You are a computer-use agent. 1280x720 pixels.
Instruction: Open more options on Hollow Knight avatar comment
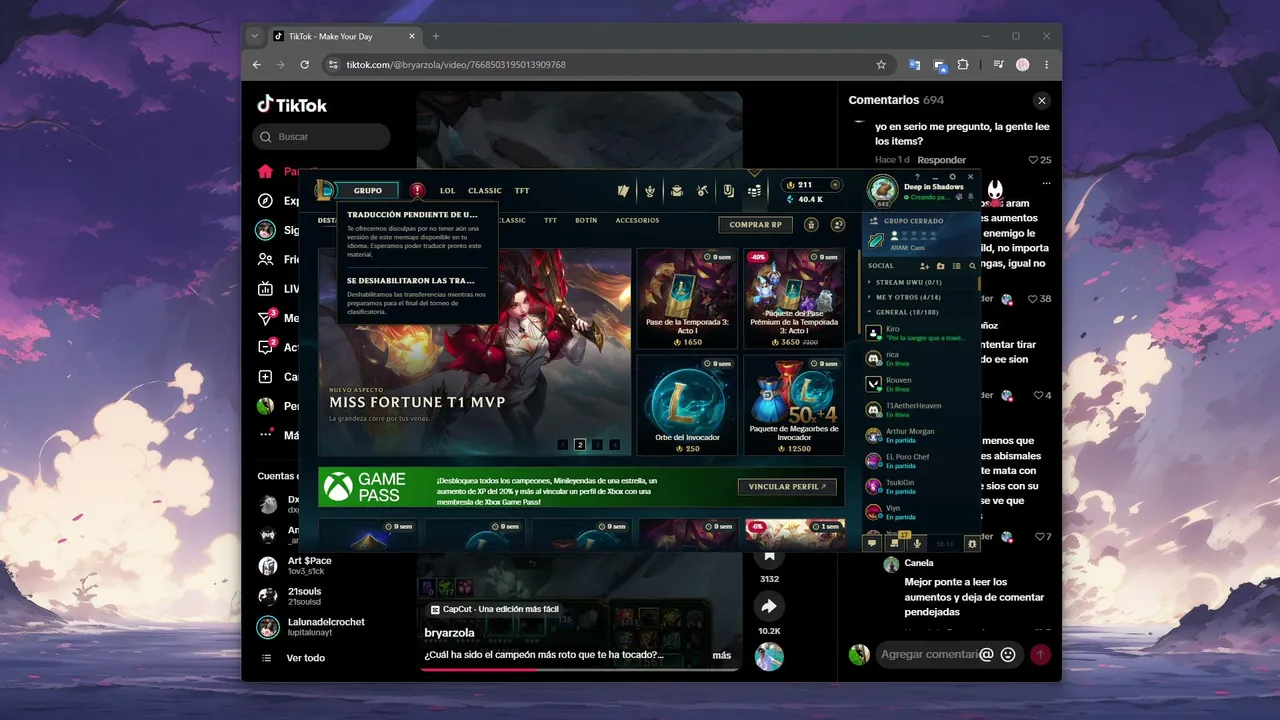1047,184
